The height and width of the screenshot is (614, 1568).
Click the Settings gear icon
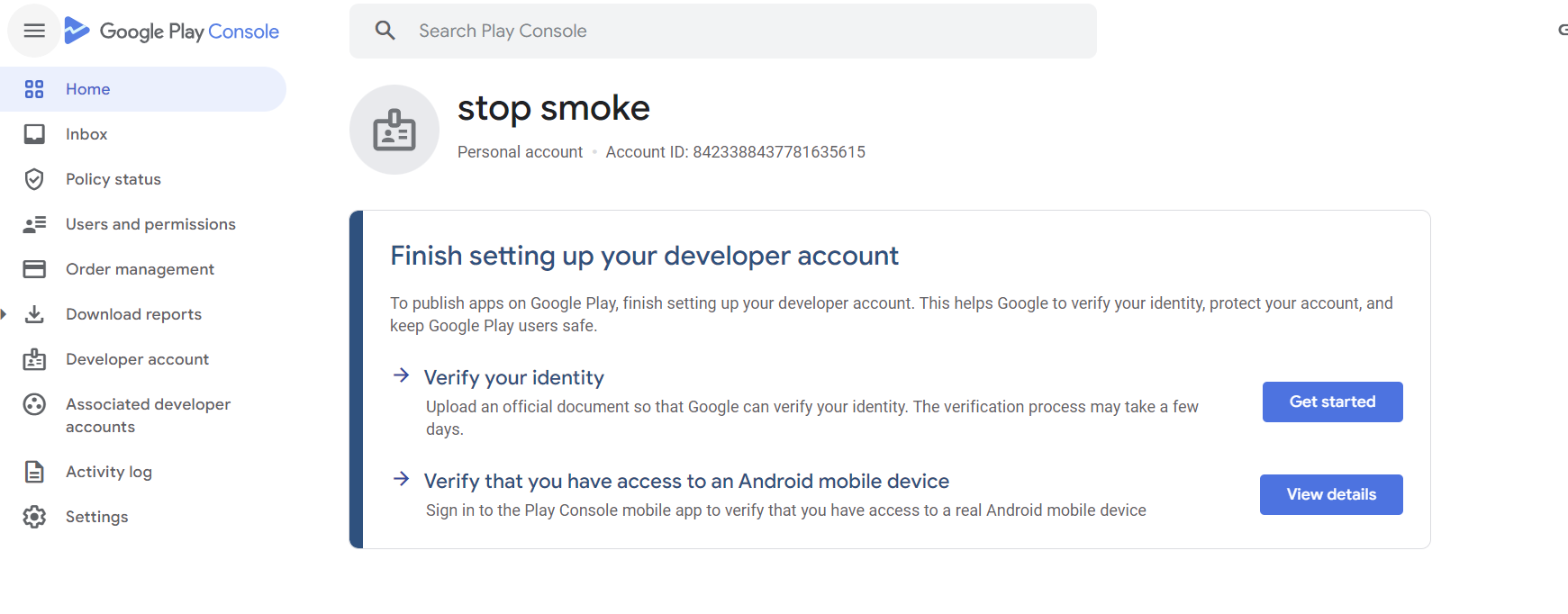34,517
